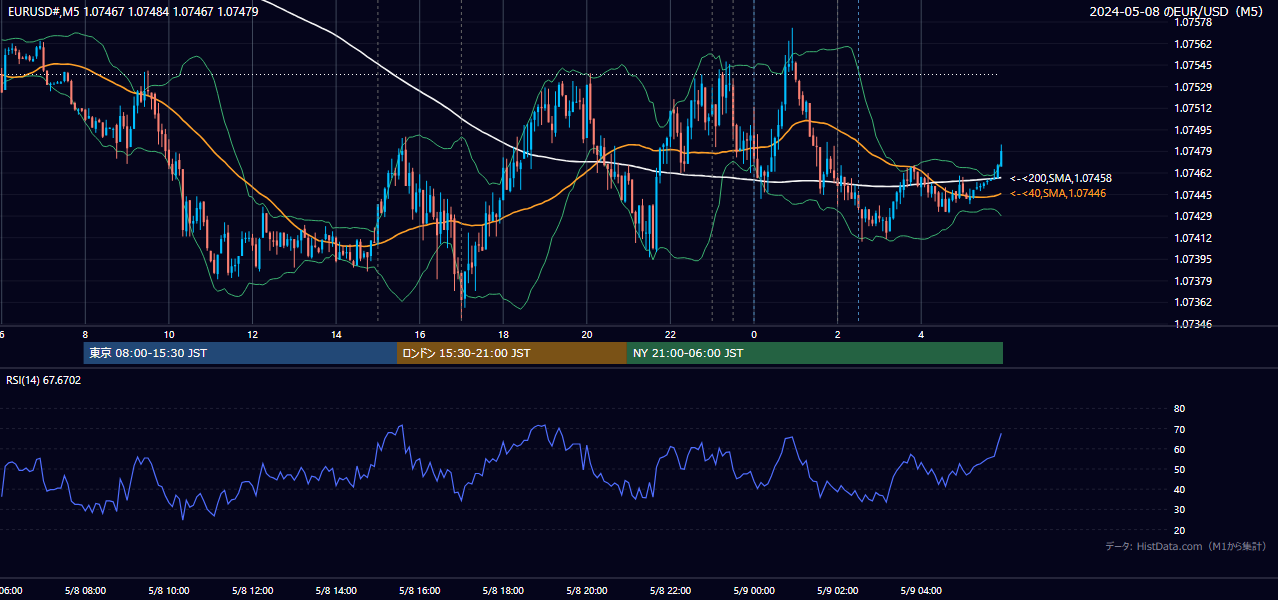Click hour label 18 under price chart
The height and width of the screenshot is (600, 1278).
(503, 334)
